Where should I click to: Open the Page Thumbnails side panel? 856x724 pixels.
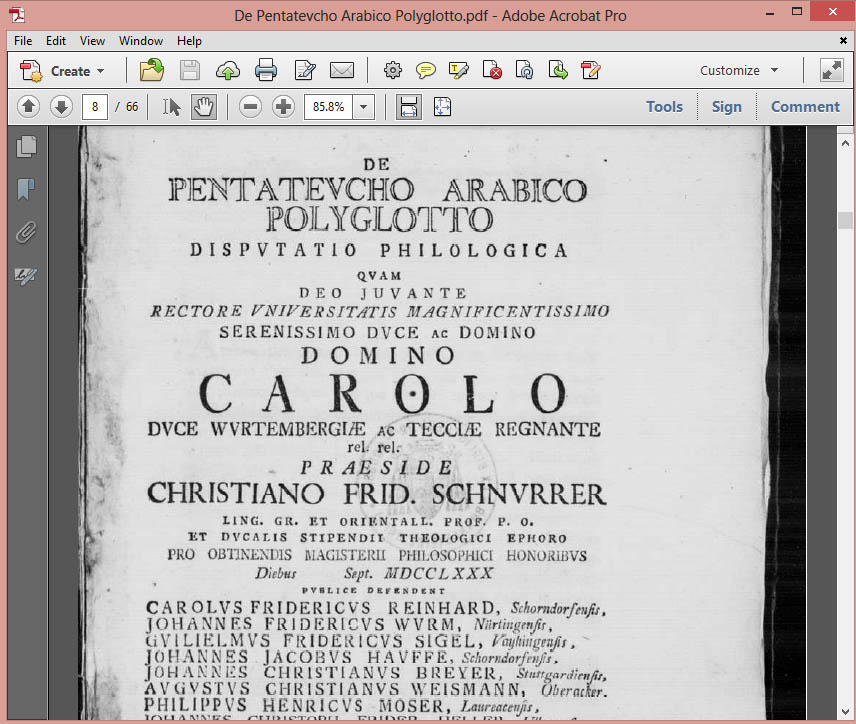click(x=27, y=147)
